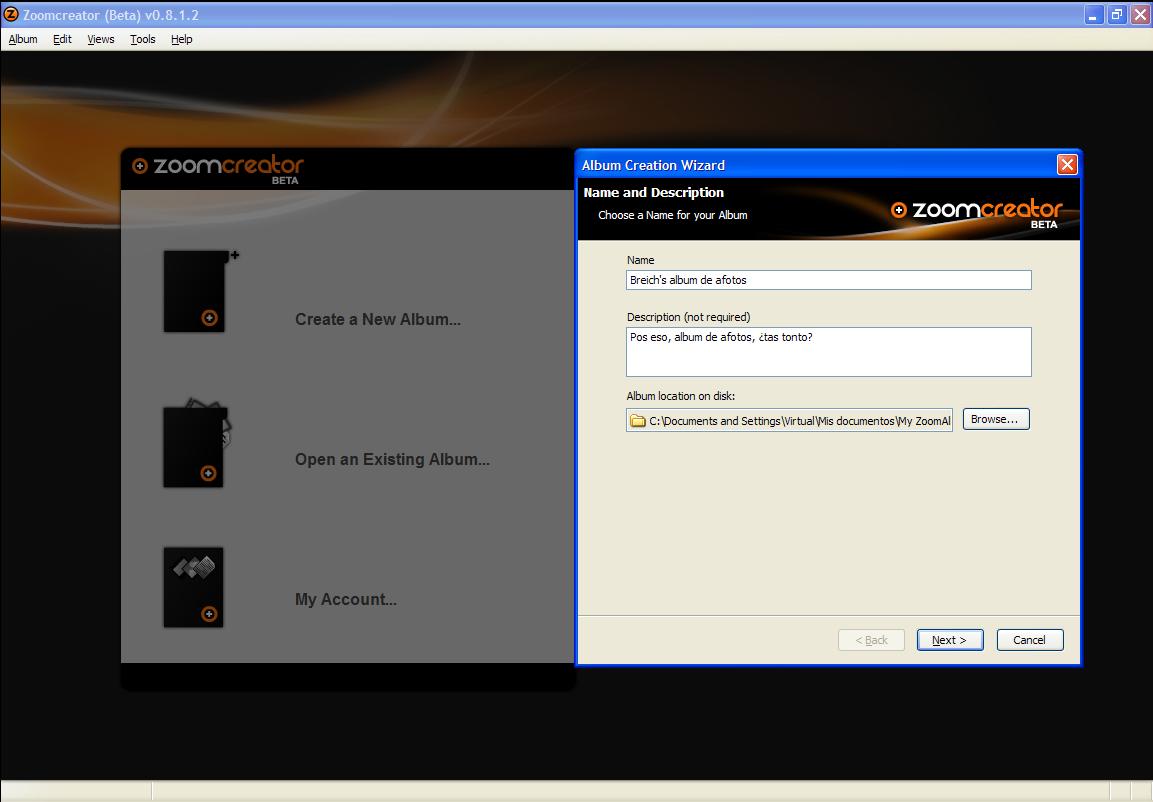Click the 'Album Creation Wizard' title bar text
The width and height of the screenshot is (1153, 802).
[654, 165]
